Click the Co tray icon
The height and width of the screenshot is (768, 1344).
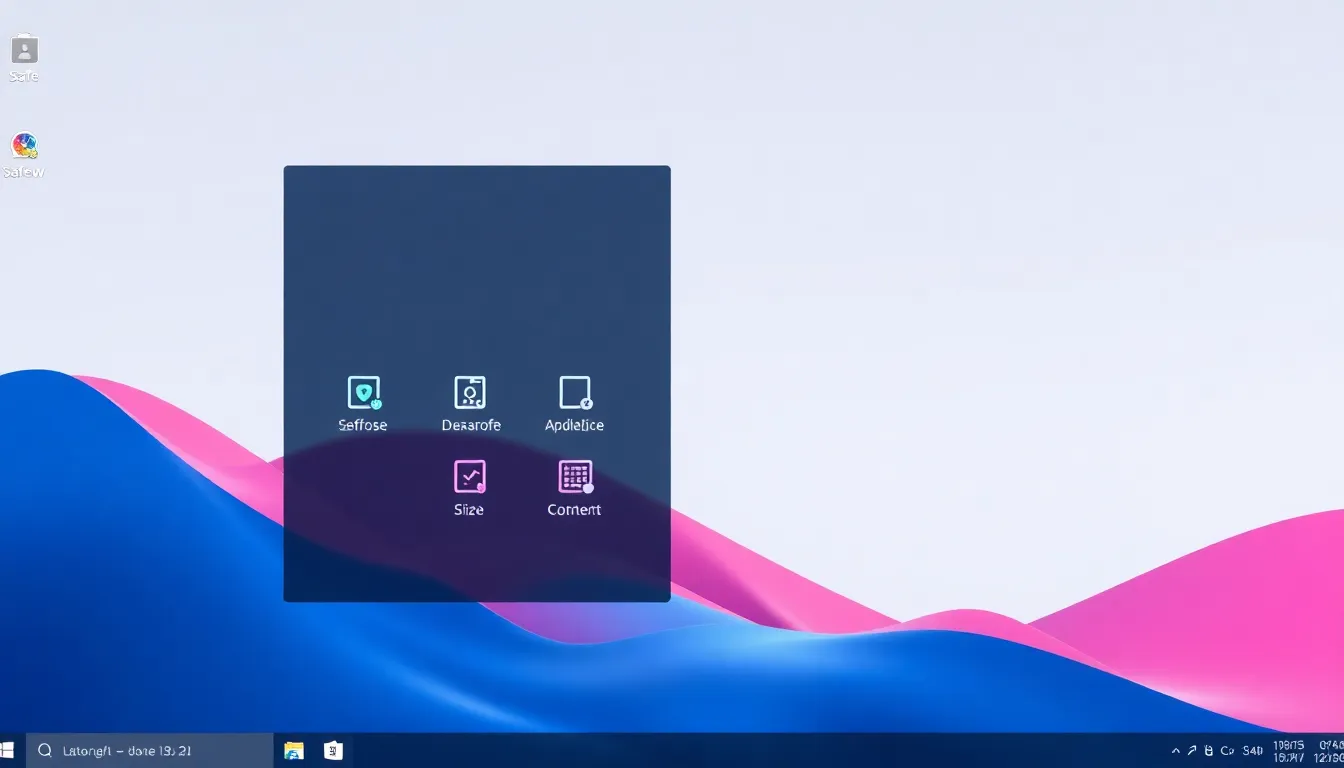[x=1227, y=750]
